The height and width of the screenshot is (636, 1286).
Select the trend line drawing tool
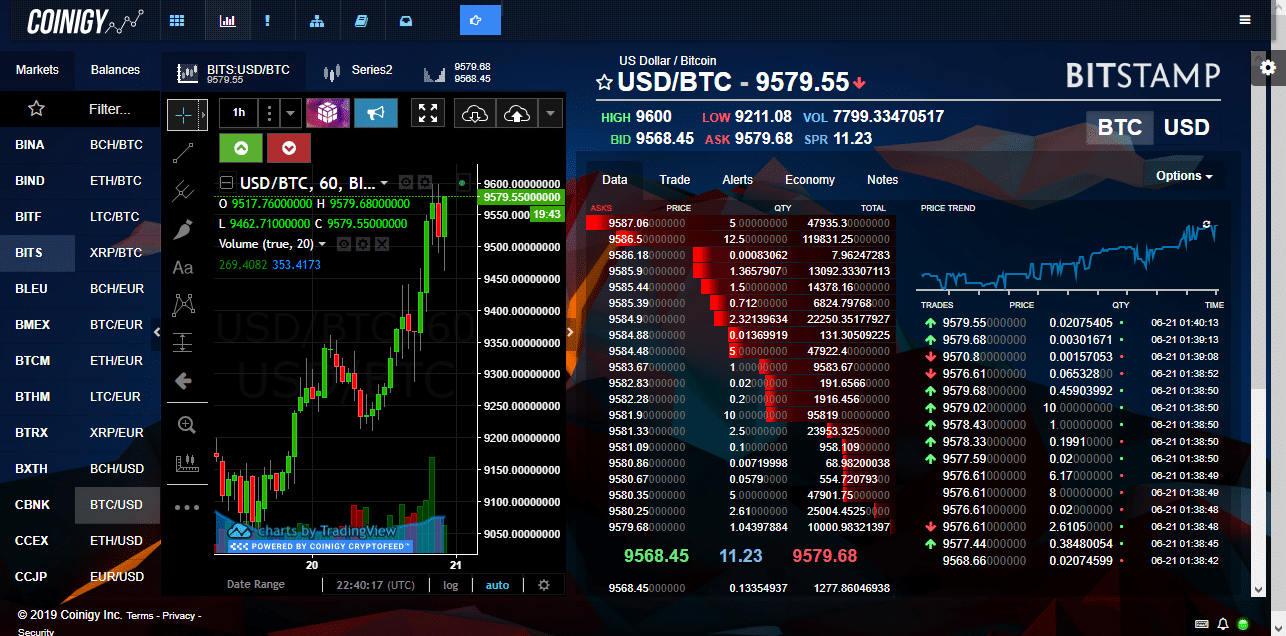click(x=183, y=152)
